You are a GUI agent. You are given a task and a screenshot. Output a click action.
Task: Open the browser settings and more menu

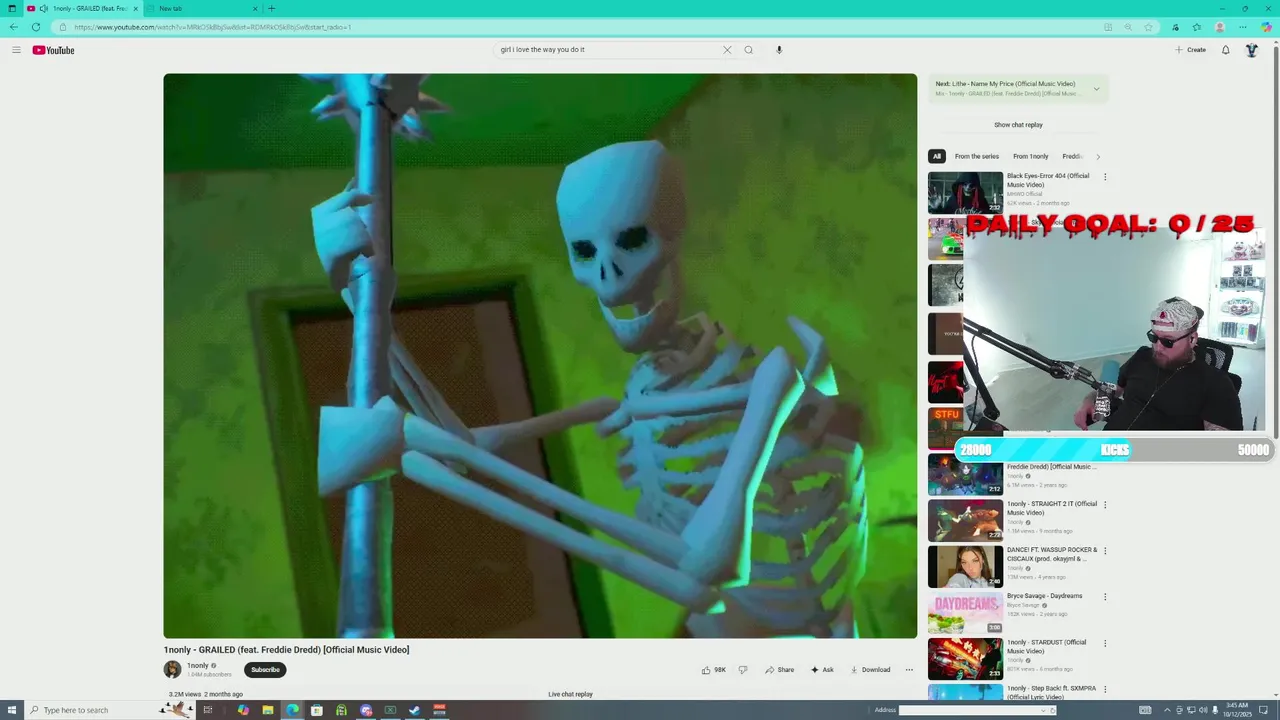(1243, 27)
